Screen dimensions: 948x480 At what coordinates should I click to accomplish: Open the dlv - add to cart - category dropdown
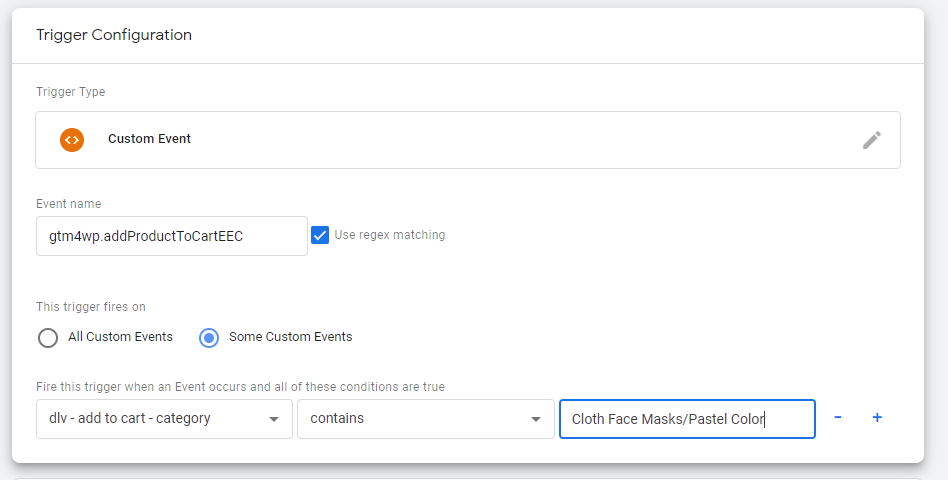pos(164,418)
